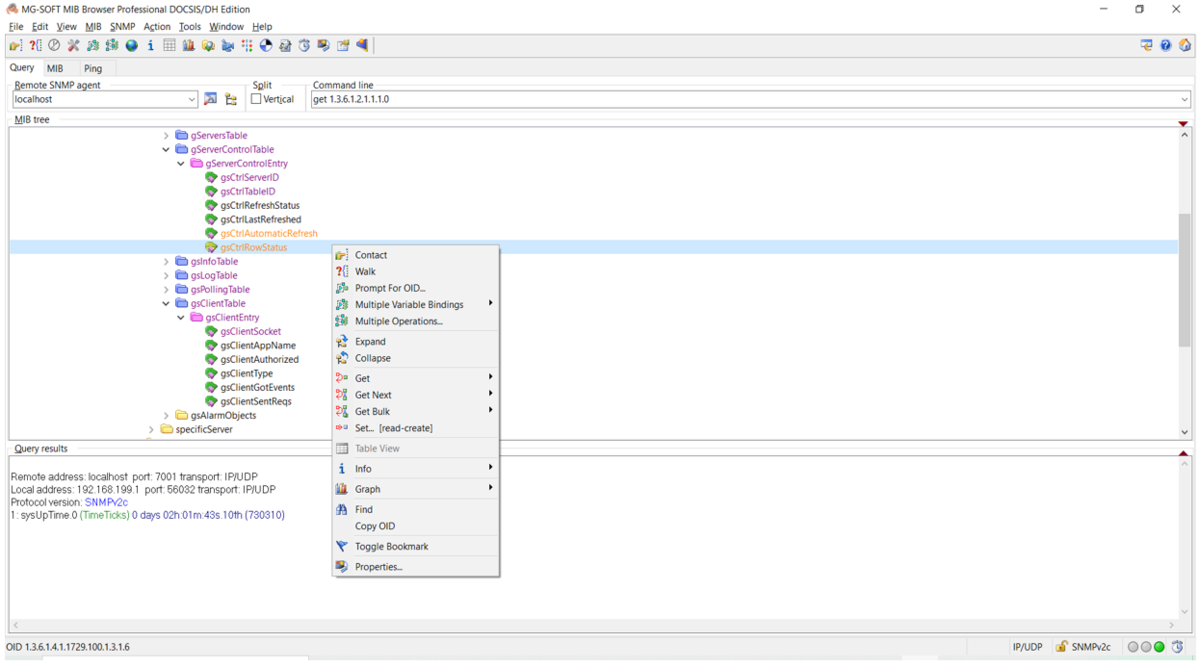
Task: Click the red collapse triangle of MIB tree
Action: pos(1183,123)
